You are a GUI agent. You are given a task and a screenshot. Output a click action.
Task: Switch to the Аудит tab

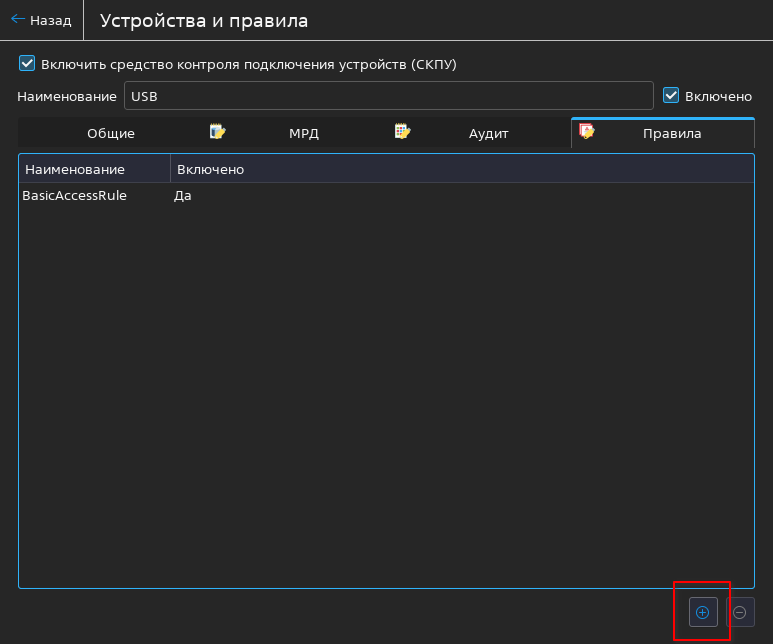[489, 133]
